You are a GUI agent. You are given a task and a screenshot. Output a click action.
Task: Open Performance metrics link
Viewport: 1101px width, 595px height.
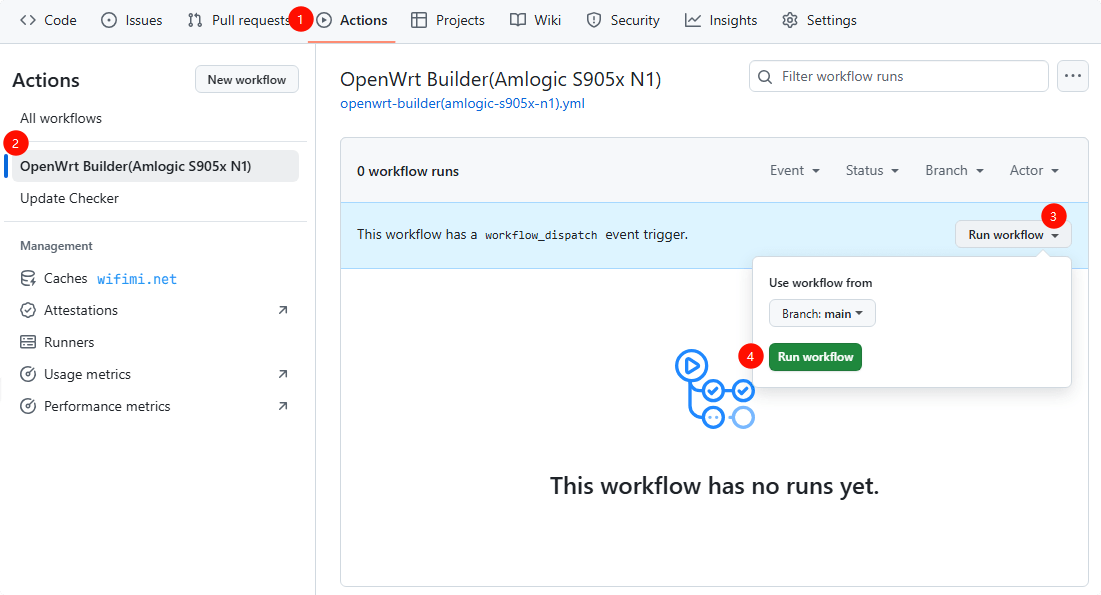tap(107, 406)
